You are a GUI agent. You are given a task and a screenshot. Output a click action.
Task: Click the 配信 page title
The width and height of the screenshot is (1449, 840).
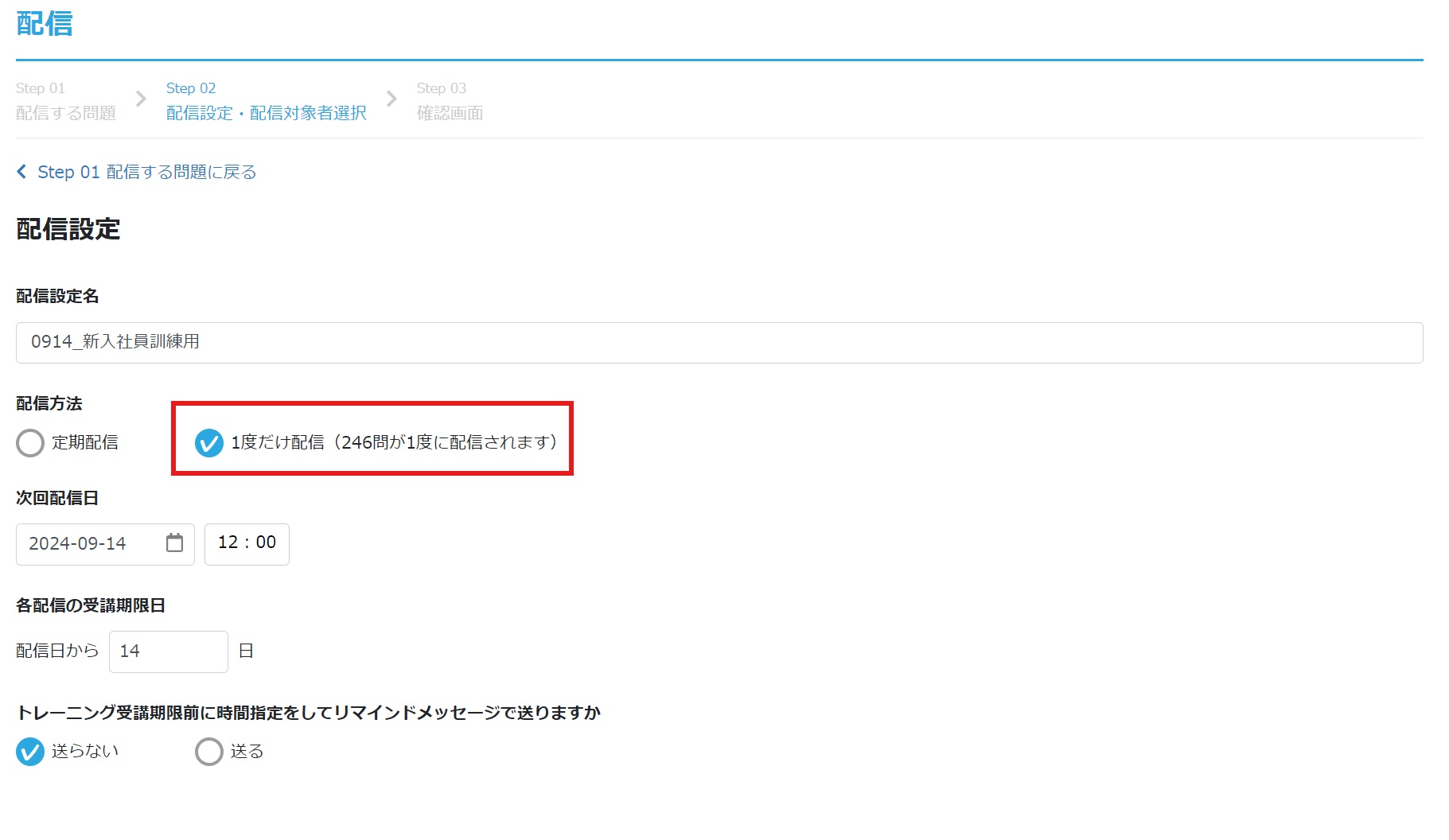click(45, 24)
